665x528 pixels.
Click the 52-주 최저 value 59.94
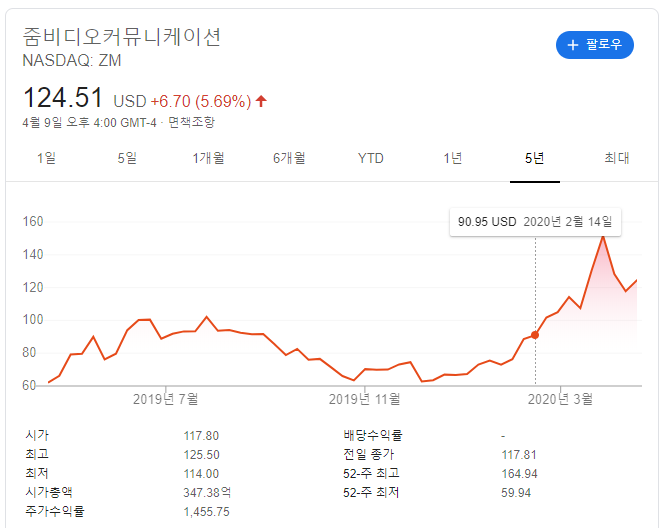click(516, 493)
